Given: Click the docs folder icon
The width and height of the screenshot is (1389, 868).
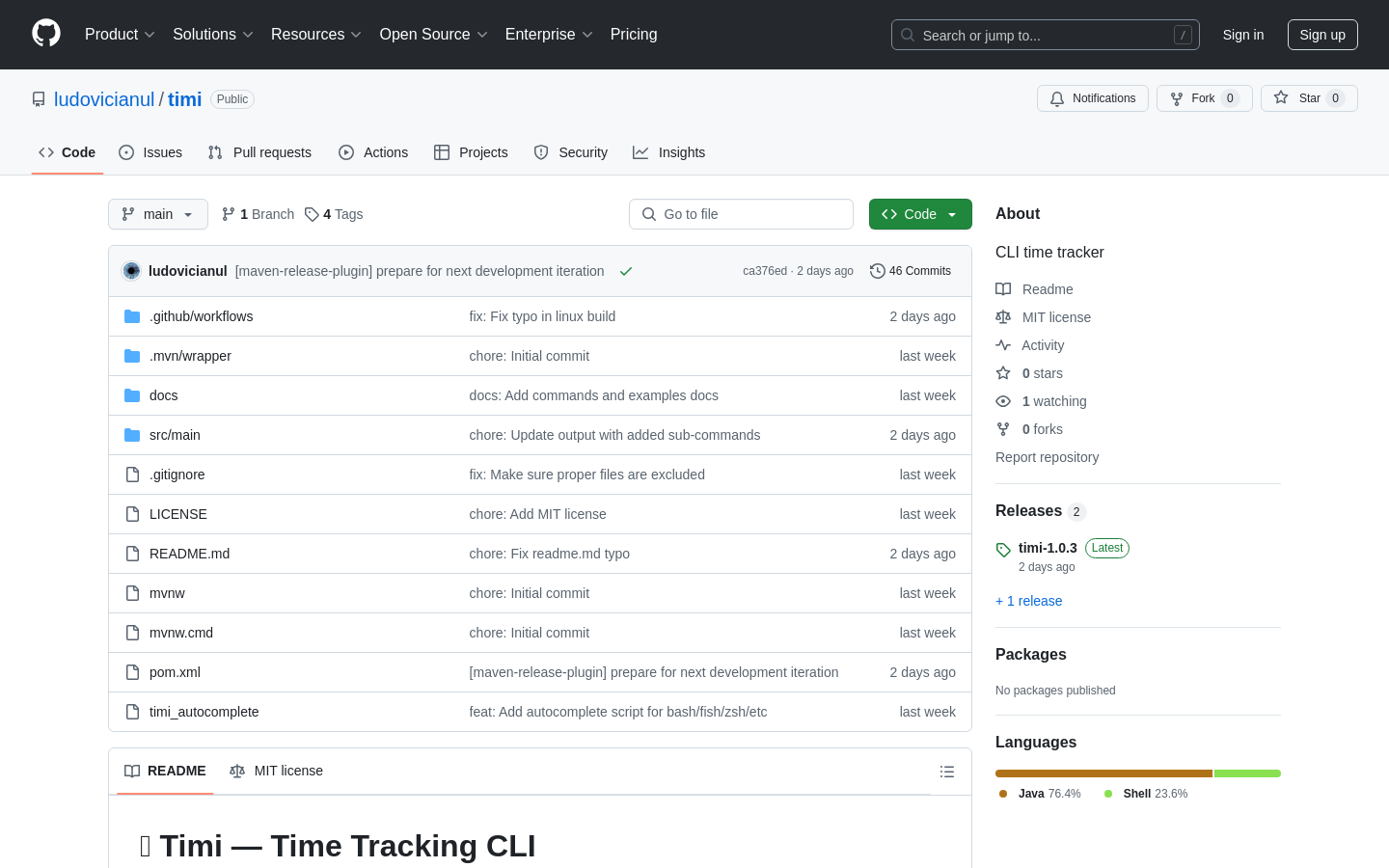Looking at the screenshot, I should (132, 395).
